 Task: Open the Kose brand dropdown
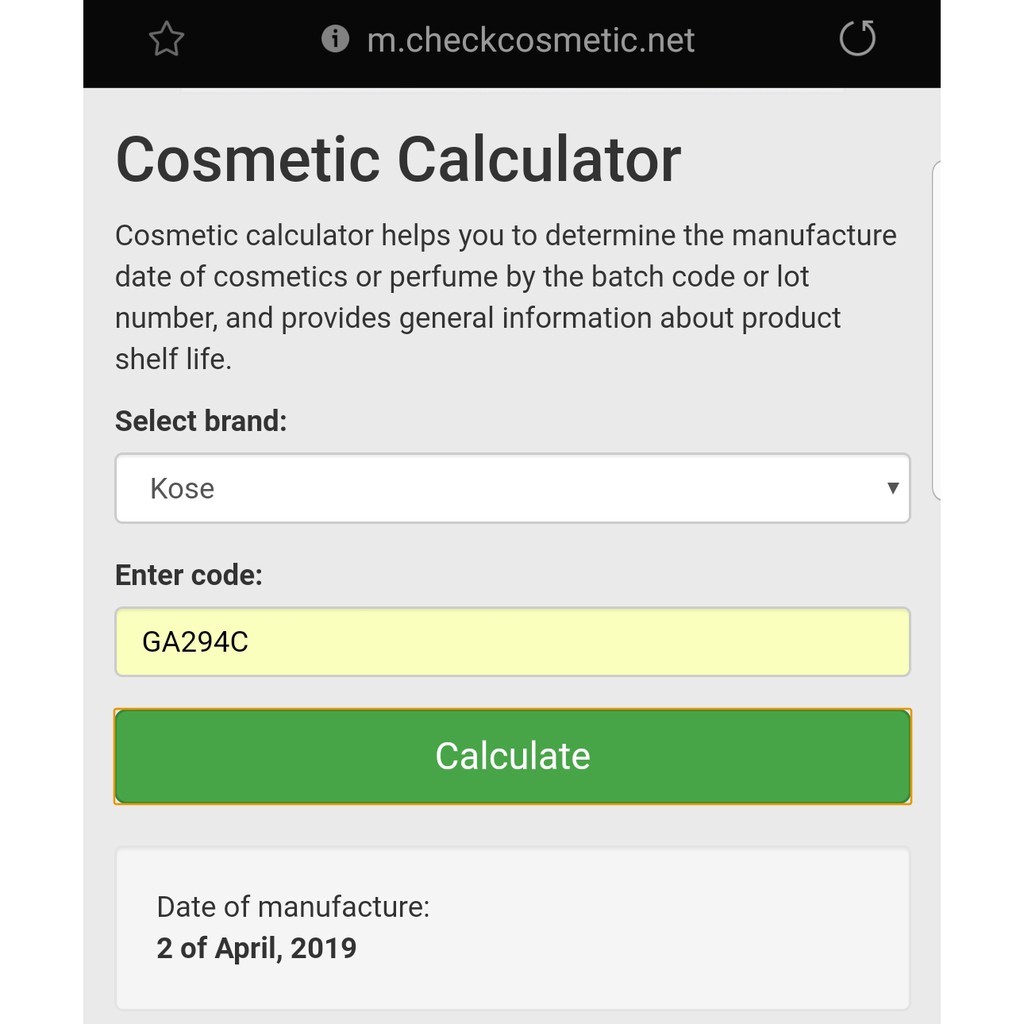click(512, 488)
